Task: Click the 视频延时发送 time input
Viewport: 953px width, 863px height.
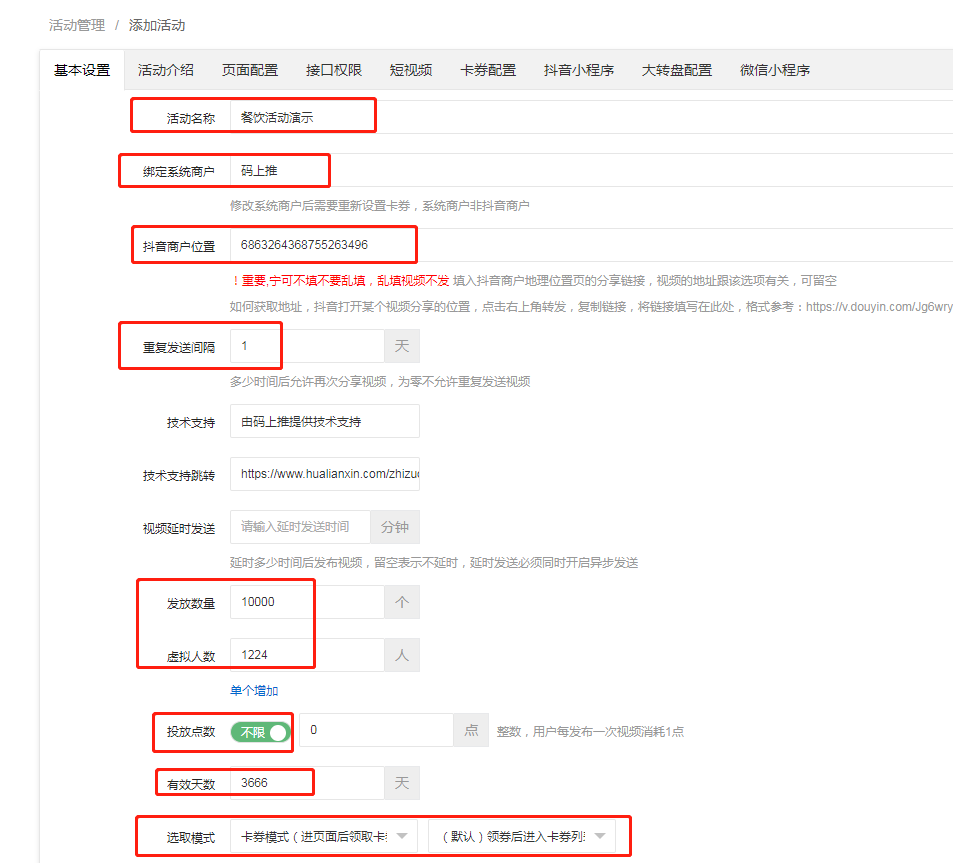Action: 300,527
